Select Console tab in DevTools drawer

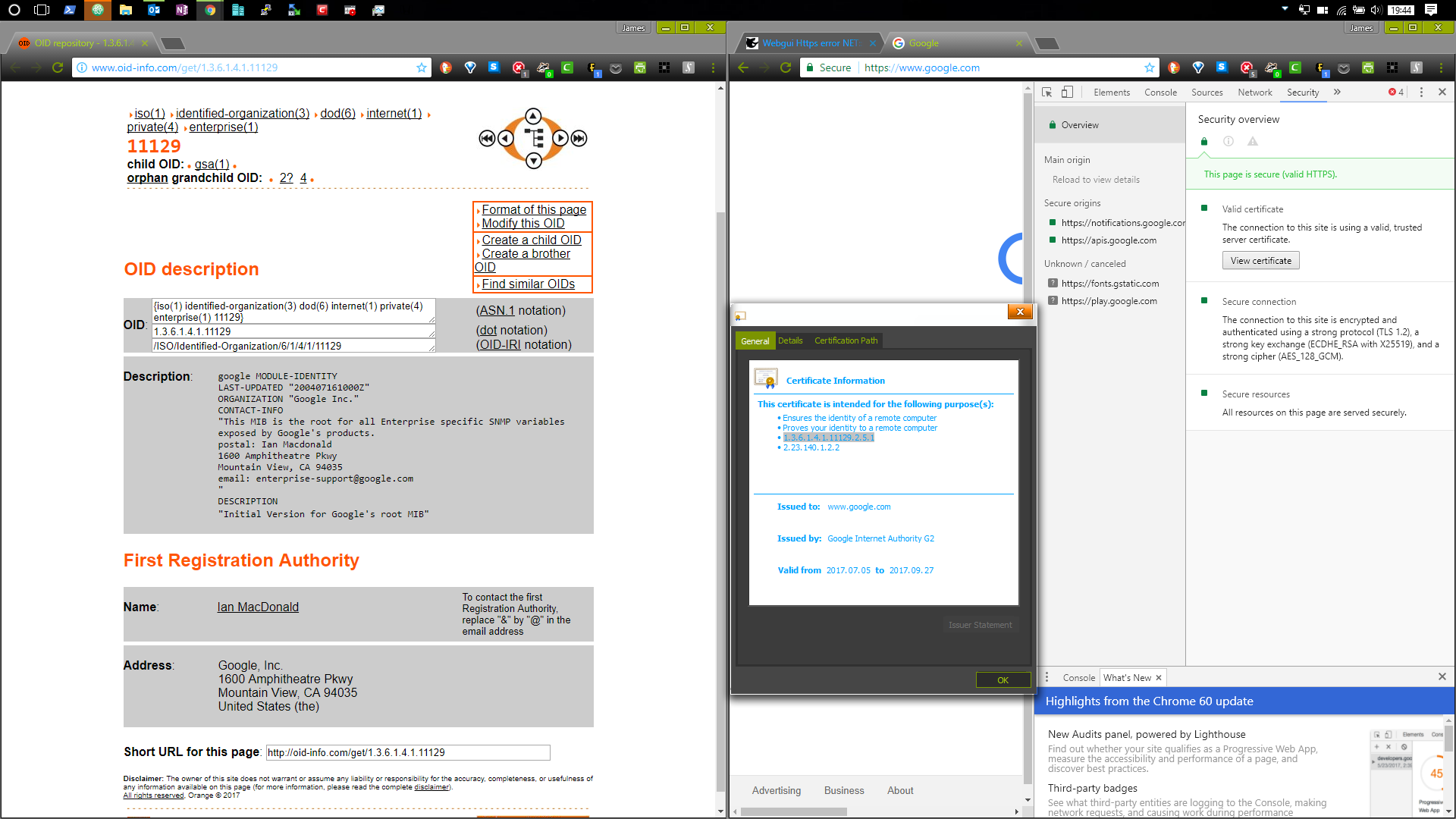tap(1079, 678)
